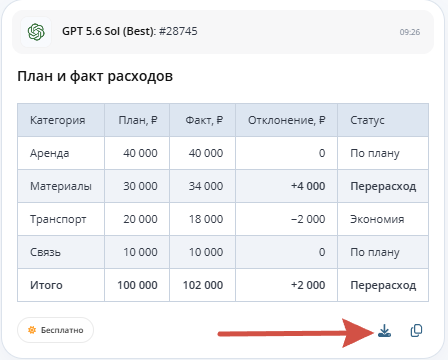The width and height of the screenshot is (448, 360).
Task: Select the Материалы category cell
Action: 61,186
